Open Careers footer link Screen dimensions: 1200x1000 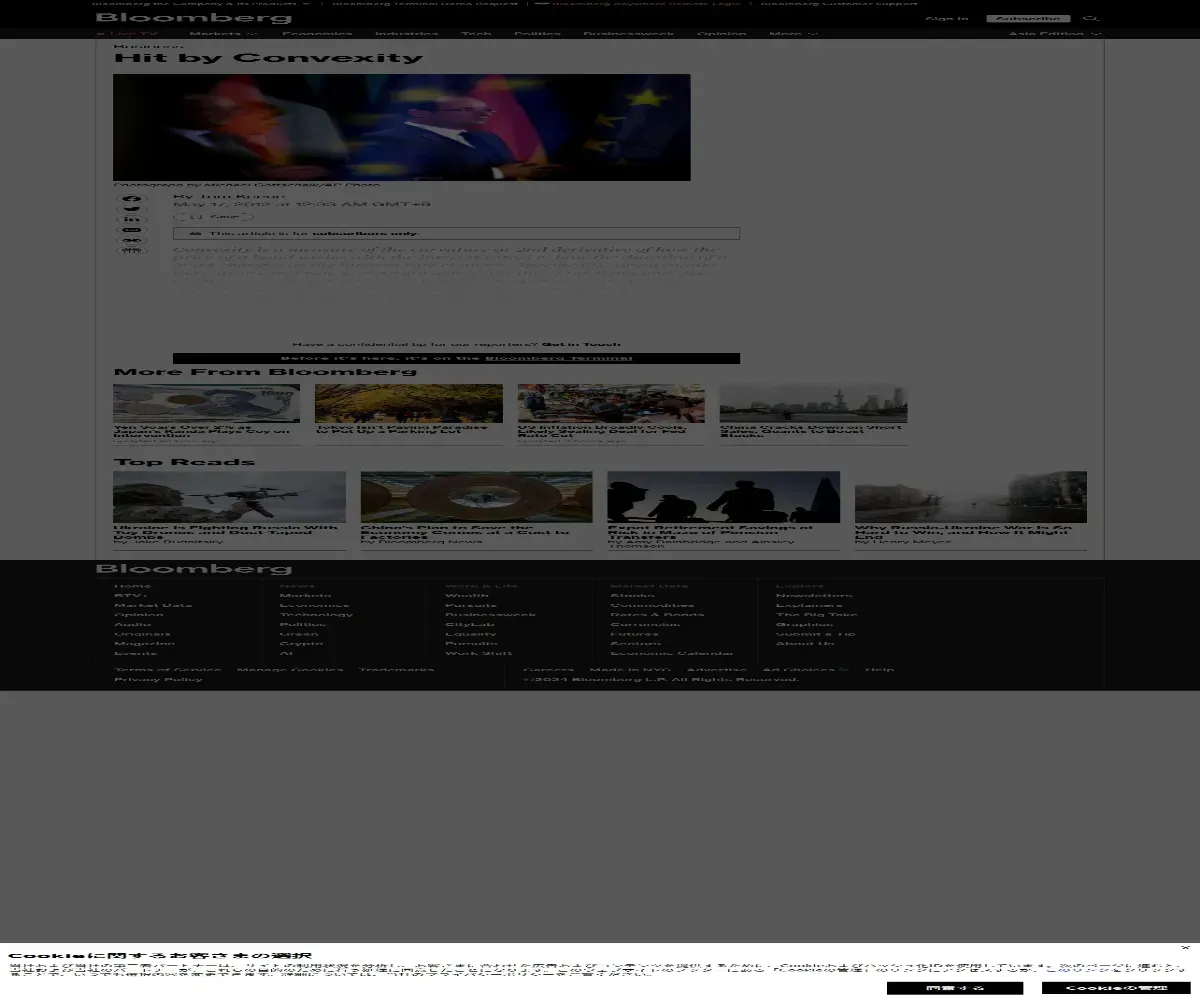[x=548, y=670]
